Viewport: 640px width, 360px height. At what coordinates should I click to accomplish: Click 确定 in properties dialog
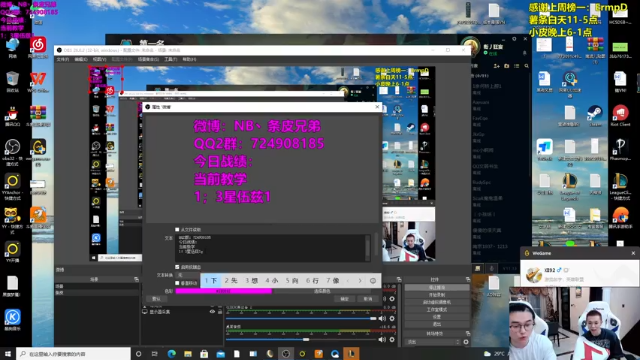(x=344, y=299)
